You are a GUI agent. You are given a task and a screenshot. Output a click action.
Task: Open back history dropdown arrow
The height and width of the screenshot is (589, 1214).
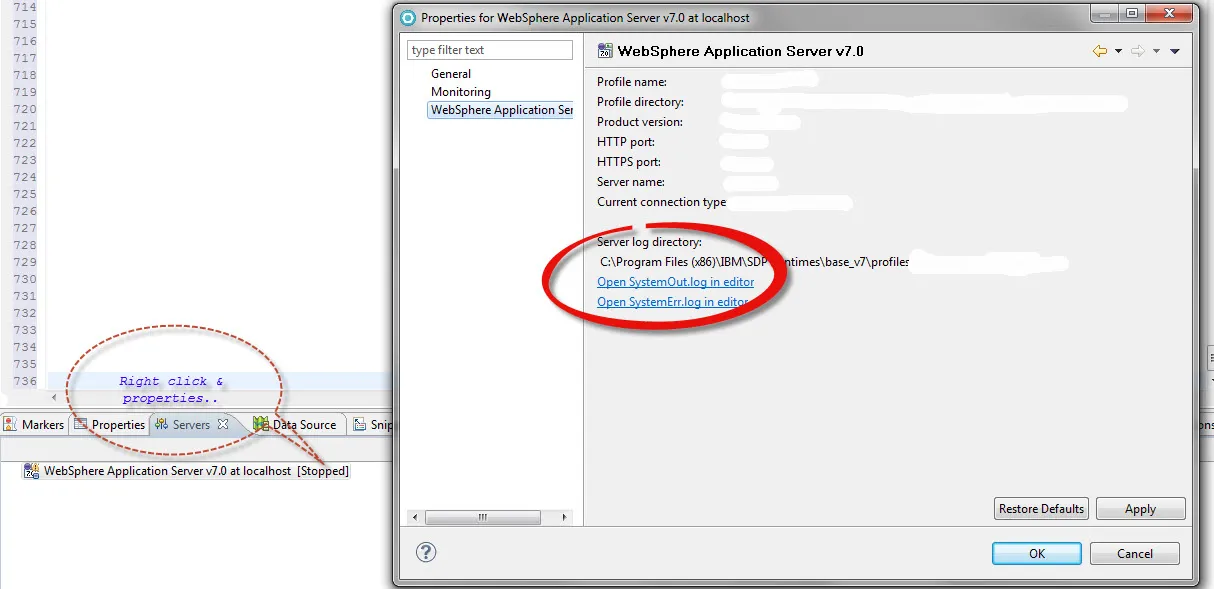(1118, 51)
